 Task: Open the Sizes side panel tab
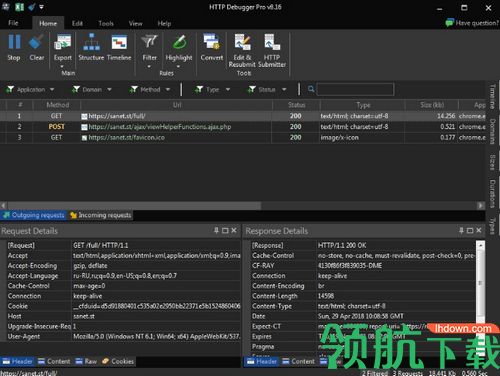(x=492, y=162)
